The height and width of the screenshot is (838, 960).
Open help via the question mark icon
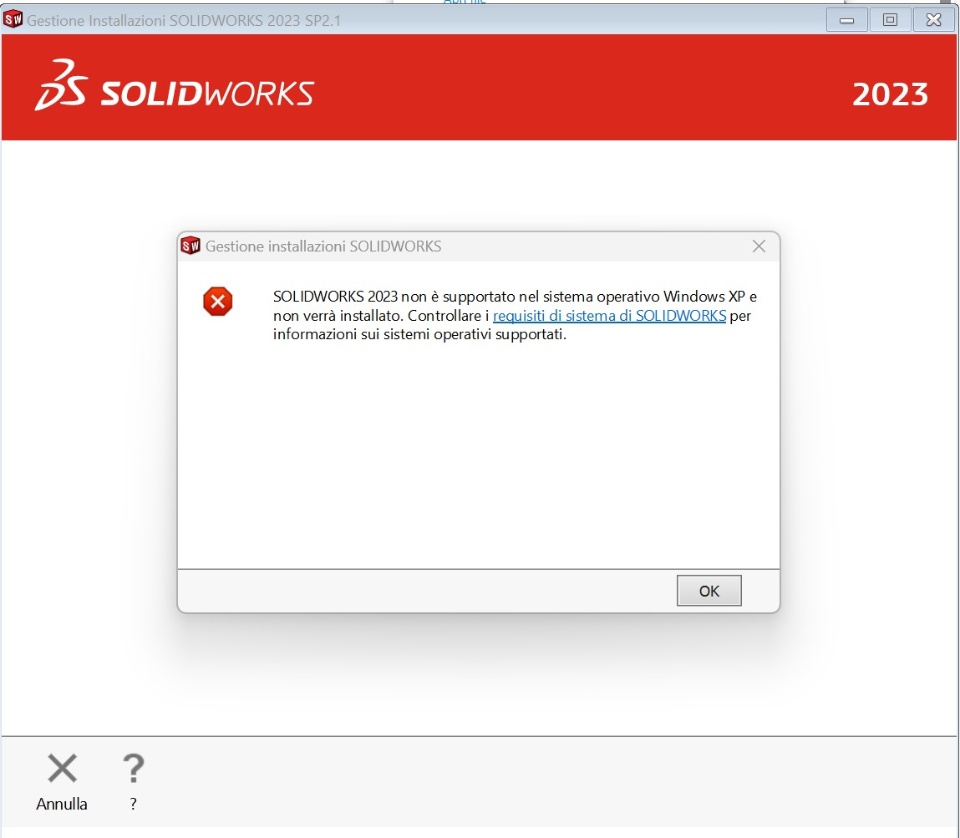[133, 782]
